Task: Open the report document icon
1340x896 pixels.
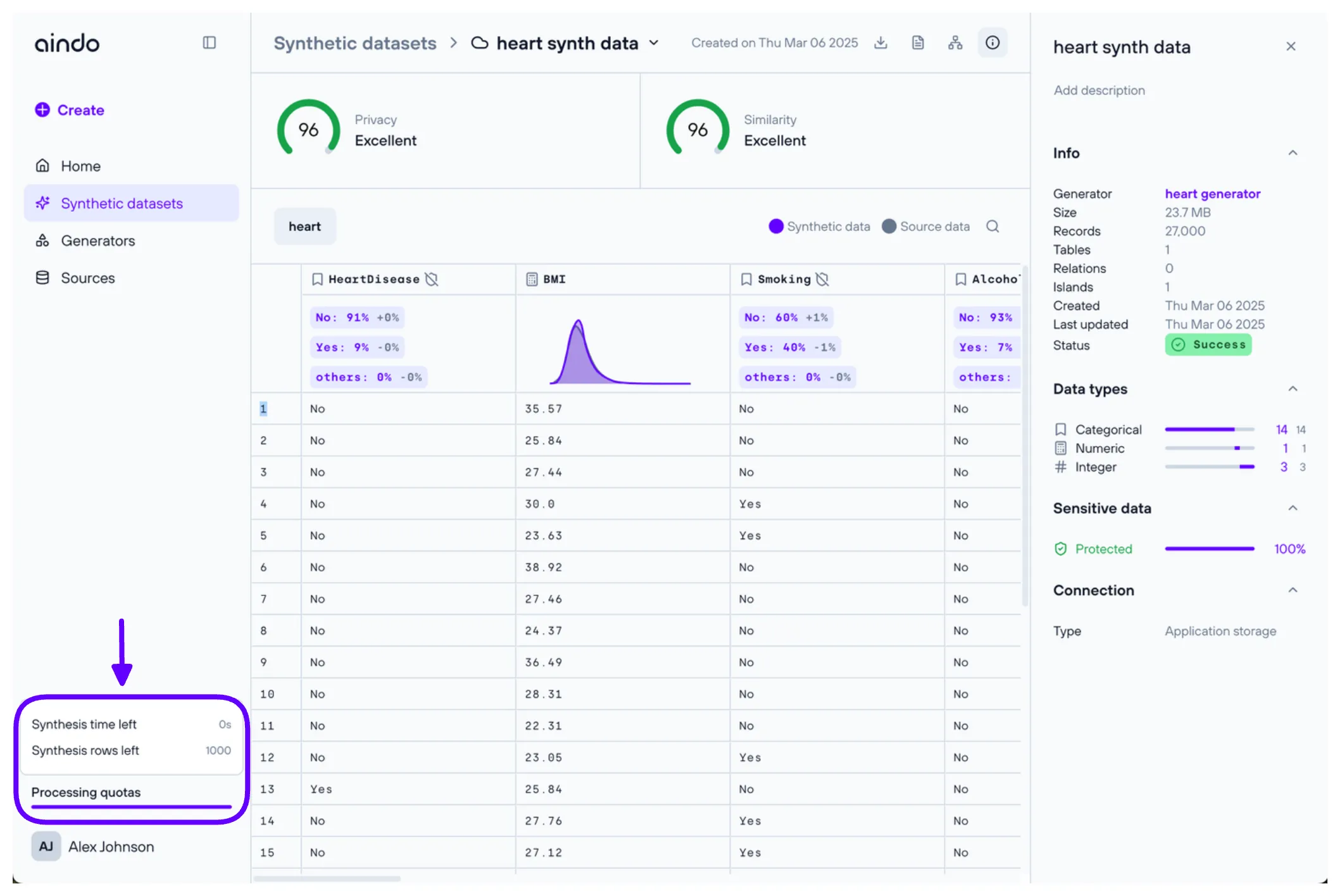Action: click(x=918, y=43)
